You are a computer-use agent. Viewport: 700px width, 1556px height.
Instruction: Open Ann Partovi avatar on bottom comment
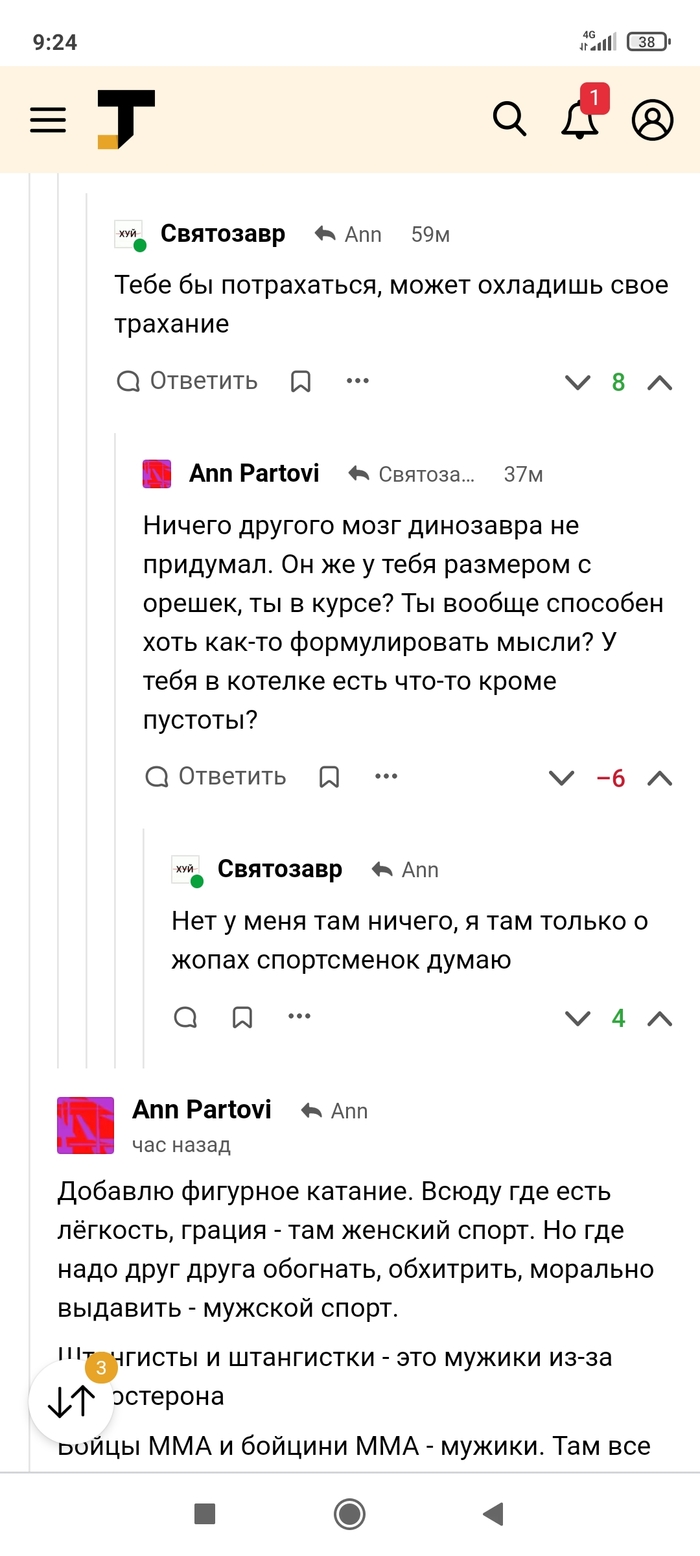pos(85,1125)
